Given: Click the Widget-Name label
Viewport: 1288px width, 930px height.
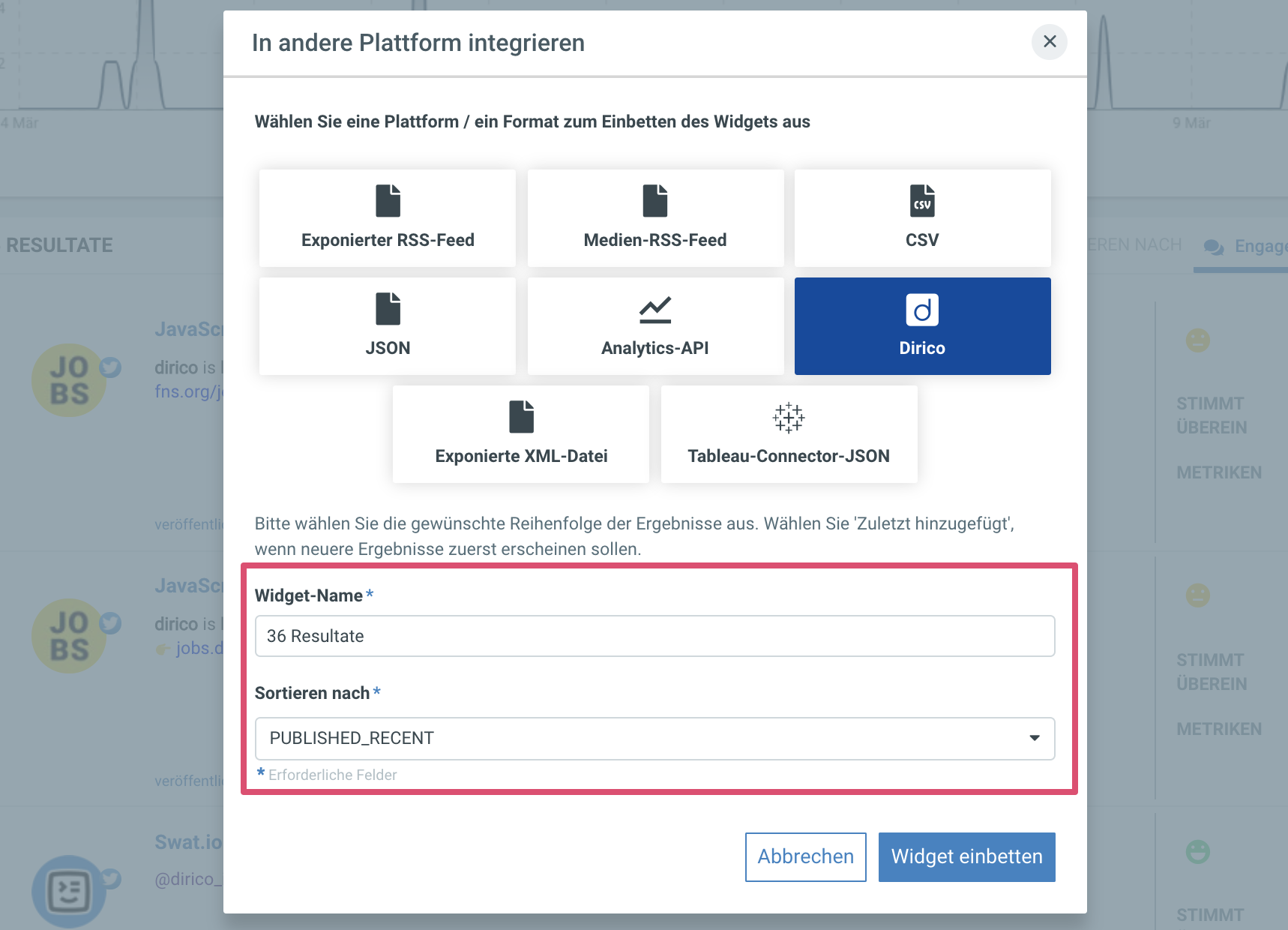Looking at the screenshot, I should coord(309,595).
